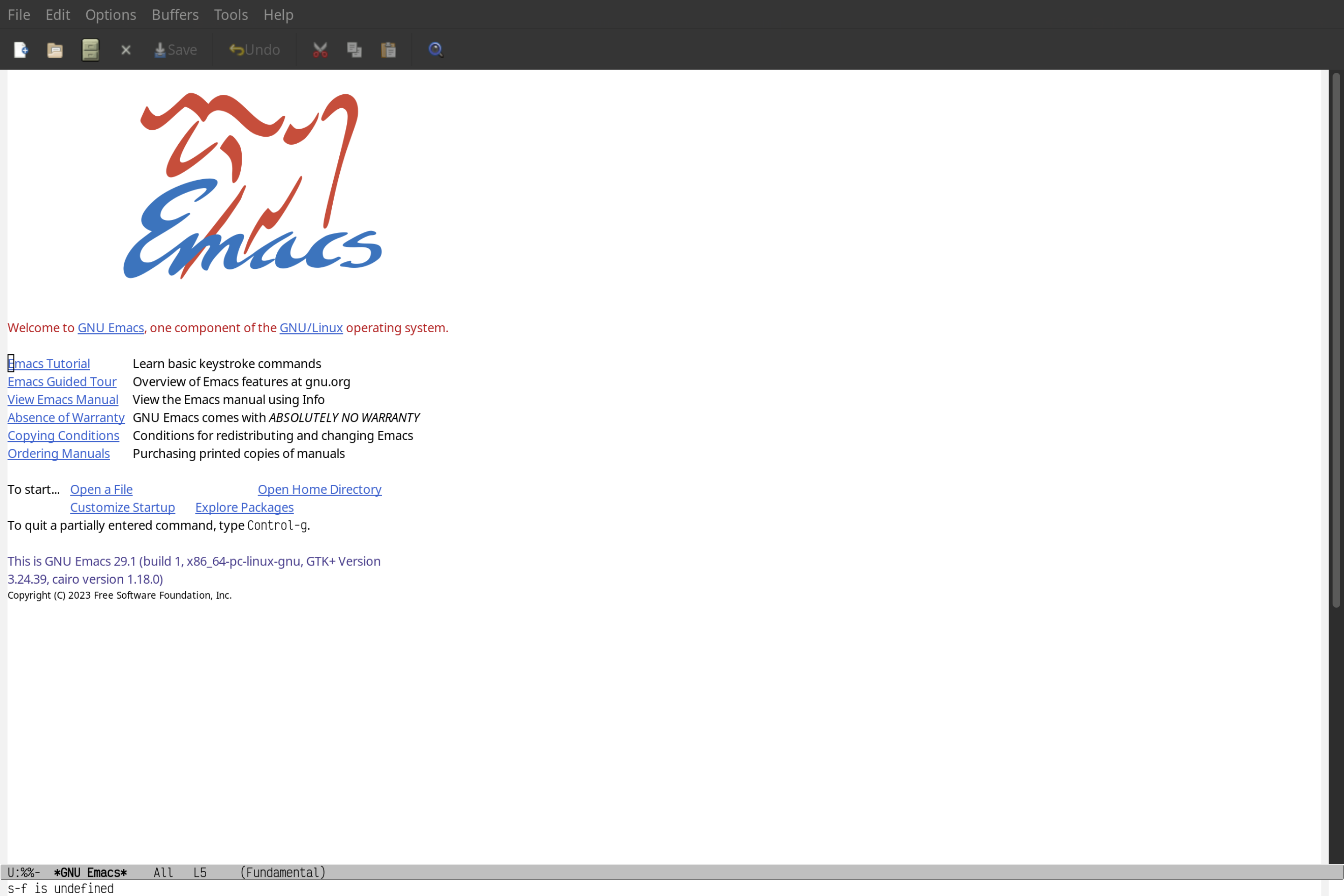
Task: Expand the Edit menu
Action: point(57,14)
